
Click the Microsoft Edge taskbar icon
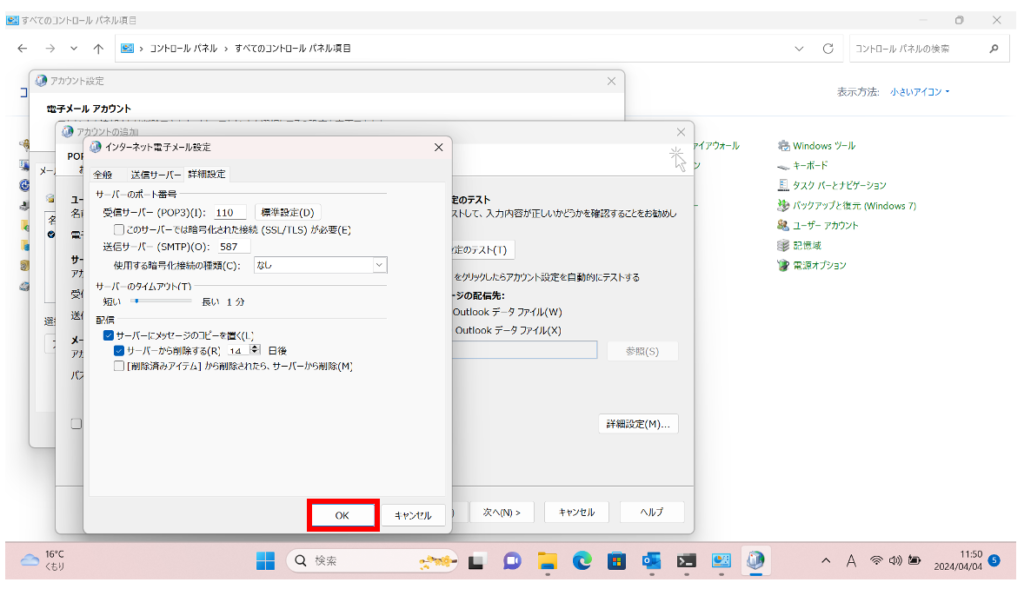581,561
